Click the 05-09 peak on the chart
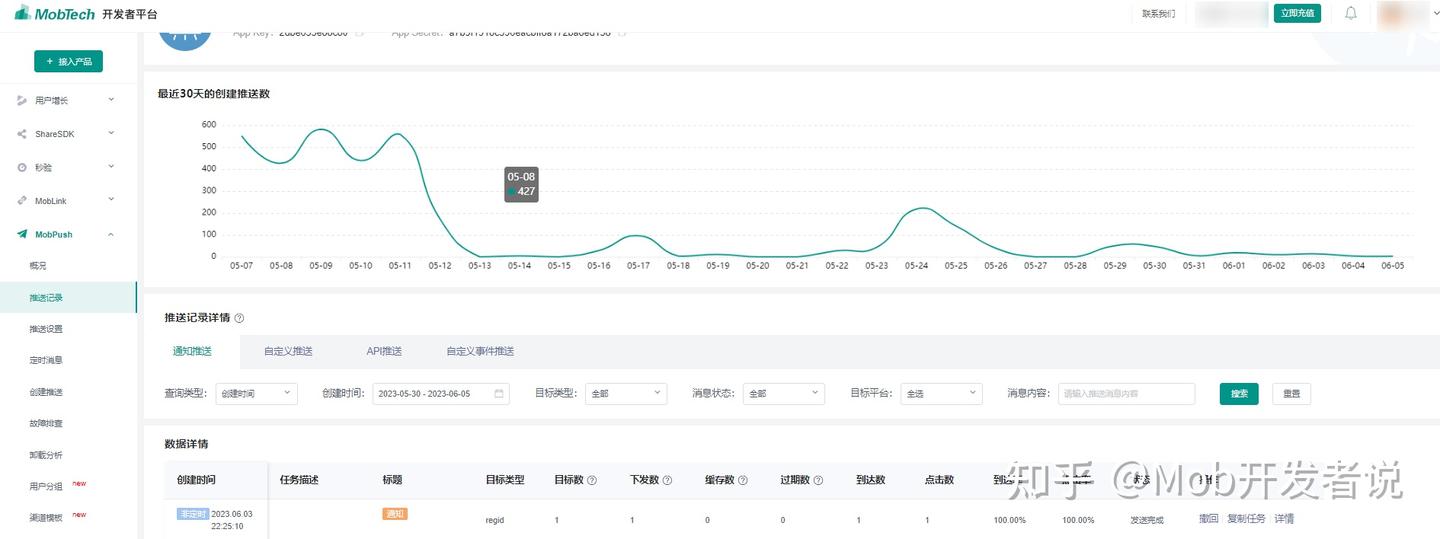 320,130
